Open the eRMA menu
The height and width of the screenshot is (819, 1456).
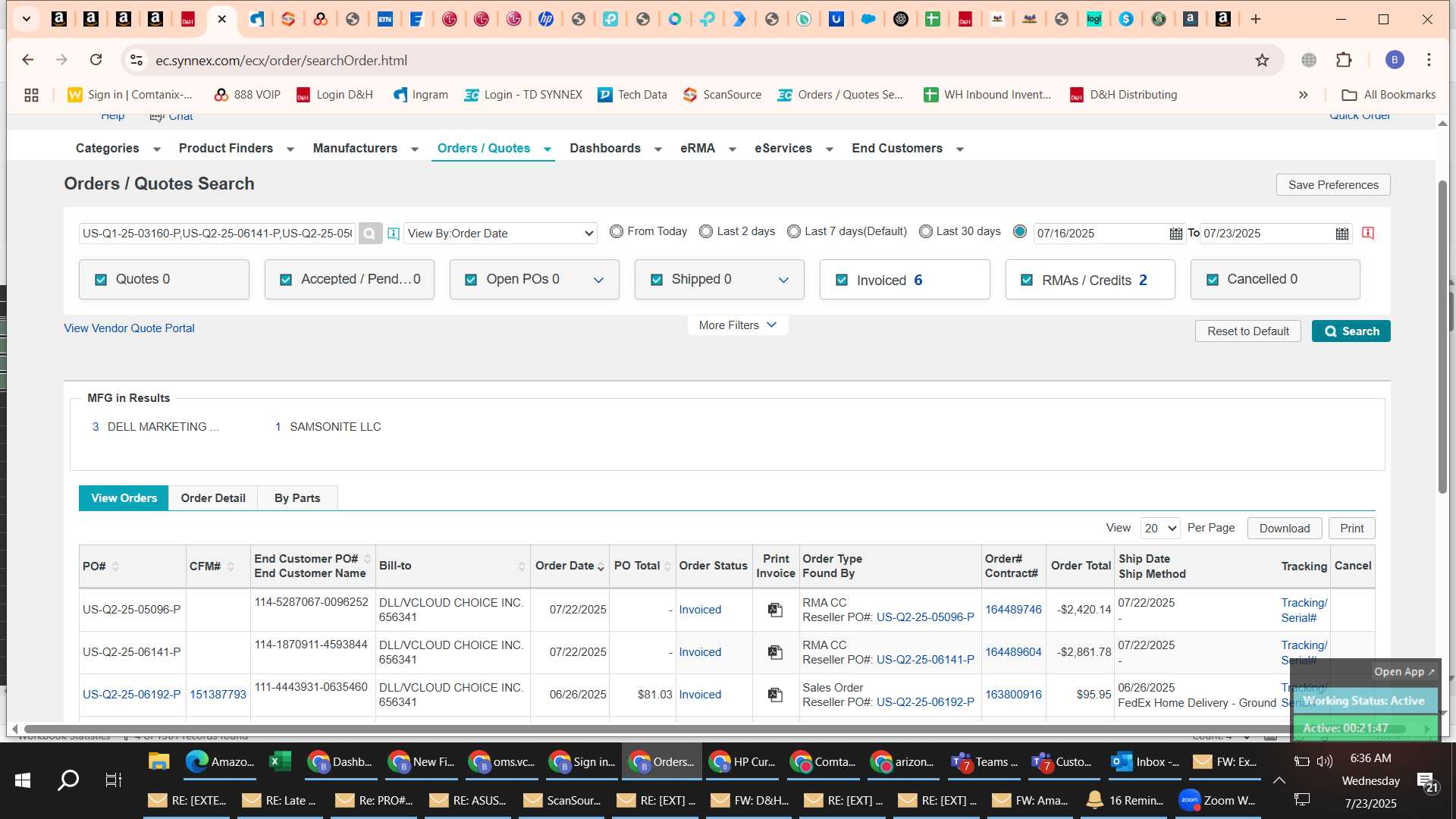click(x=698, y=149)
